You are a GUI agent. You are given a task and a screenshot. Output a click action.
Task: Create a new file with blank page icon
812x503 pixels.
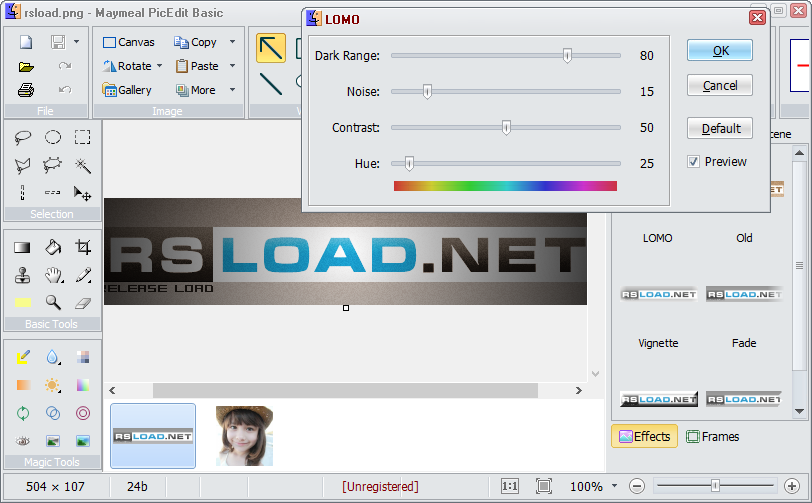pos(26,42)
